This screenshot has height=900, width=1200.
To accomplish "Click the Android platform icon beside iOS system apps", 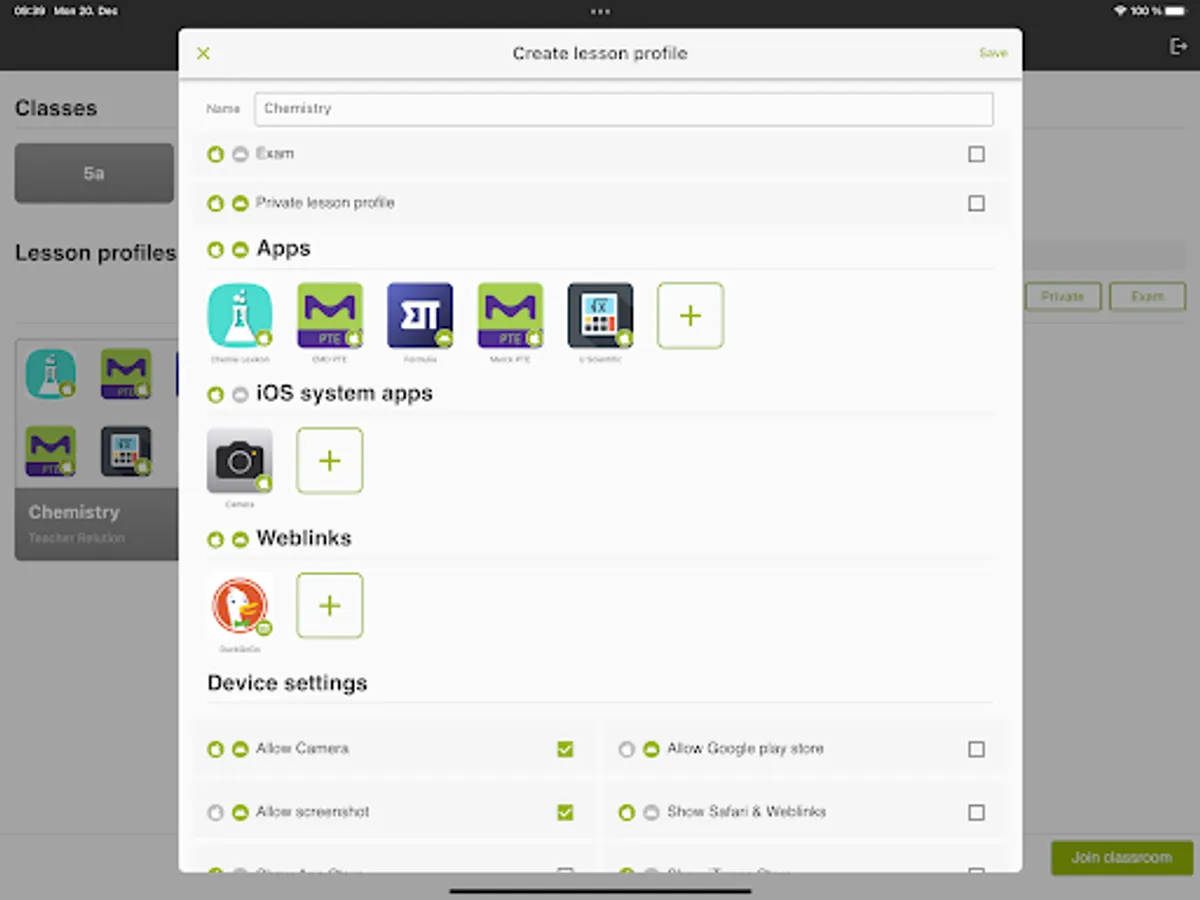I will coord(240,395).
